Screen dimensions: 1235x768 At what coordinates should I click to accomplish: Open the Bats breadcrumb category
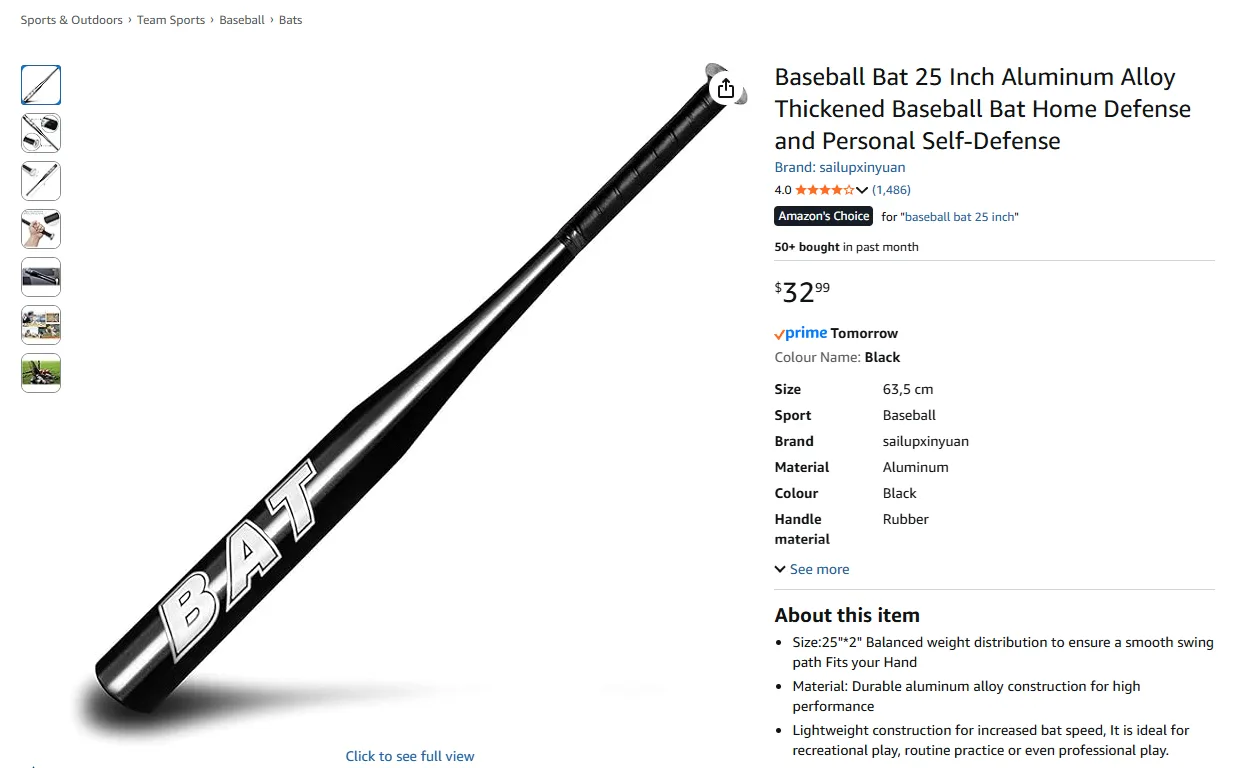point(290,19)
